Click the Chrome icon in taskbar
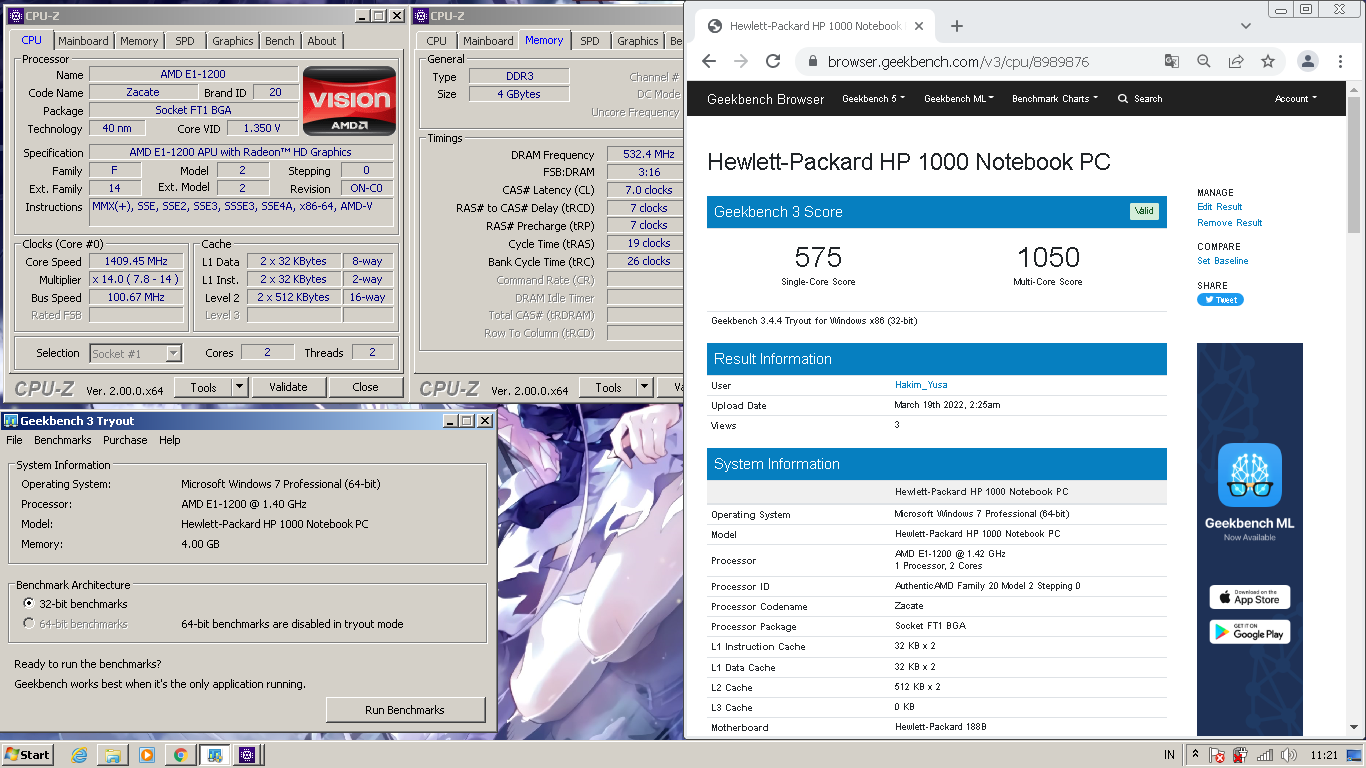This screenshot has height=768, width=1366. [180, 755]
